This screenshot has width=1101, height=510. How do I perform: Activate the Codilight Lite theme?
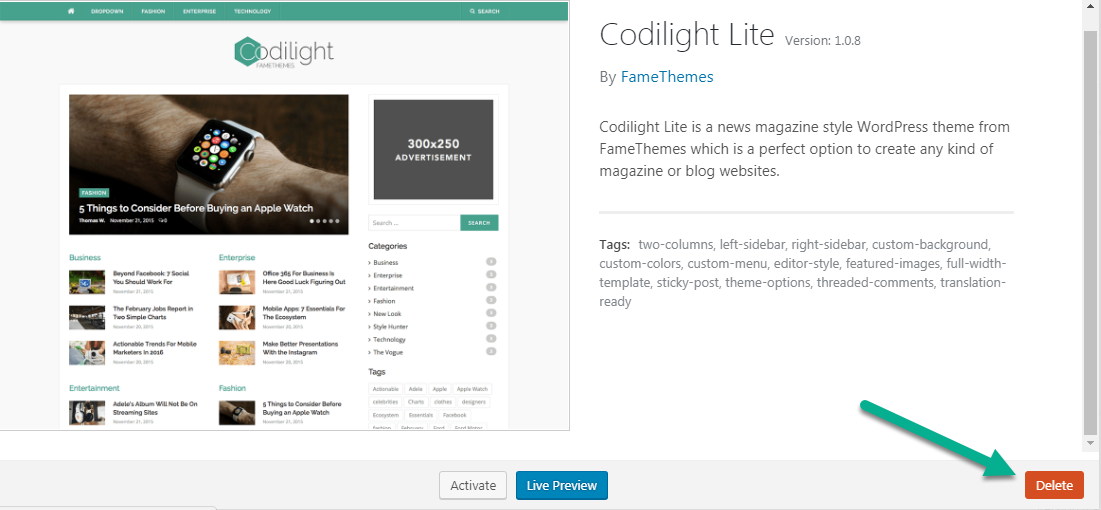click(x=473, y=486)
